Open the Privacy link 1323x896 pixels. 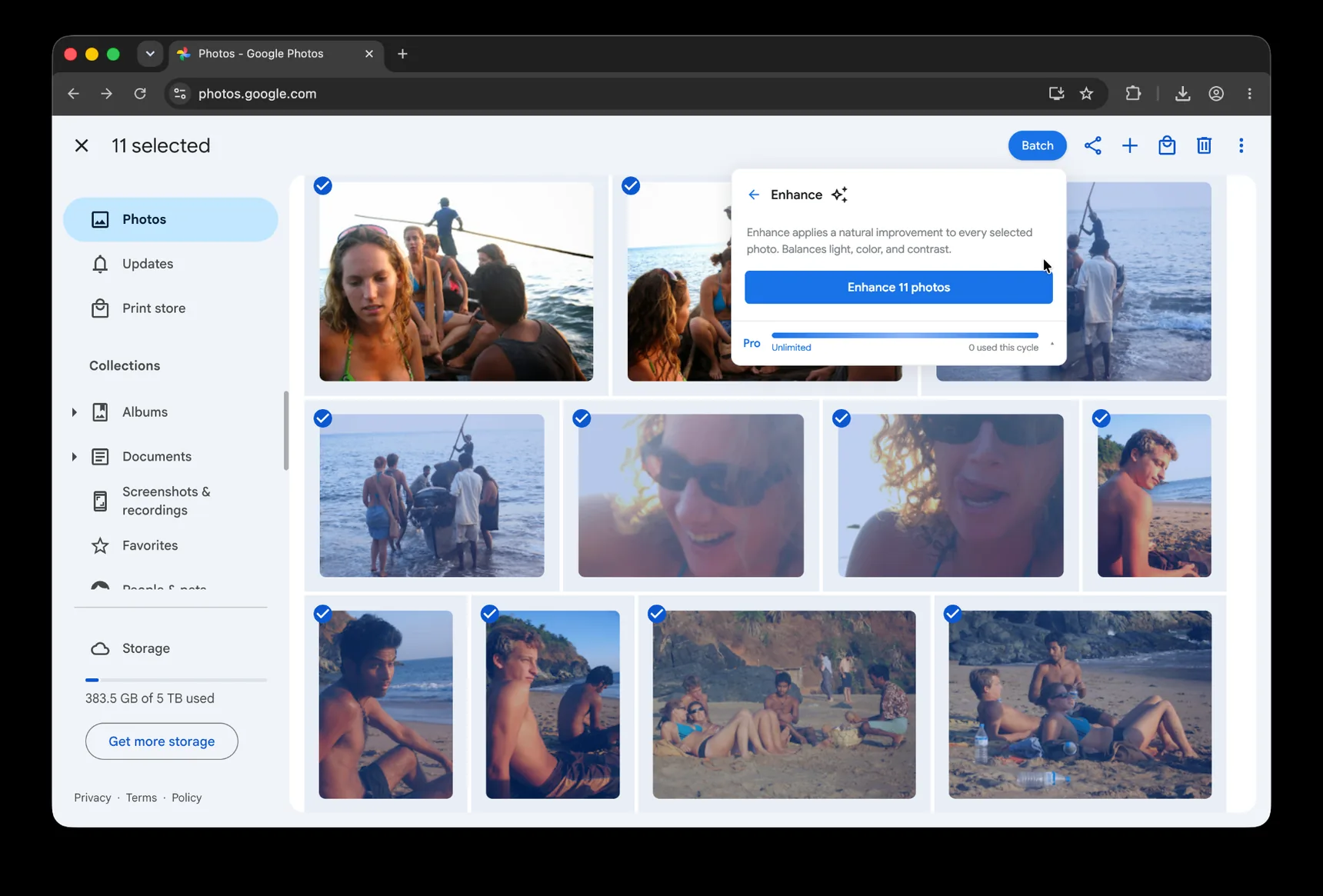pos(92,798)
